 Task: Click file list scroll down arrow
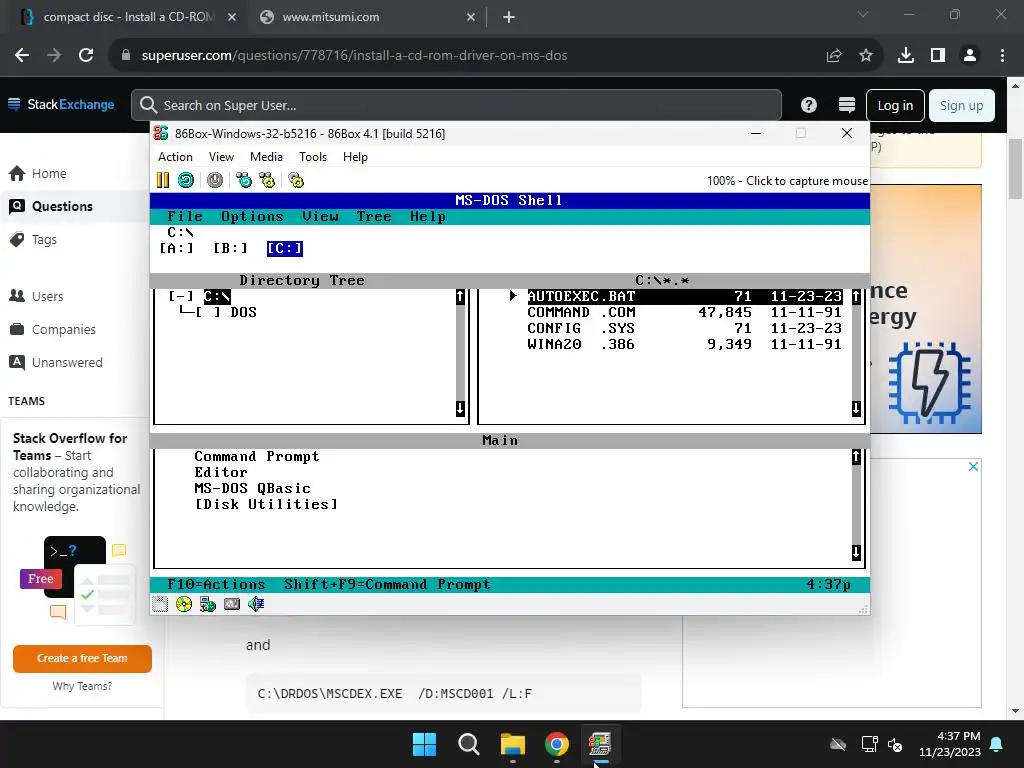click(x=856, y=409)
